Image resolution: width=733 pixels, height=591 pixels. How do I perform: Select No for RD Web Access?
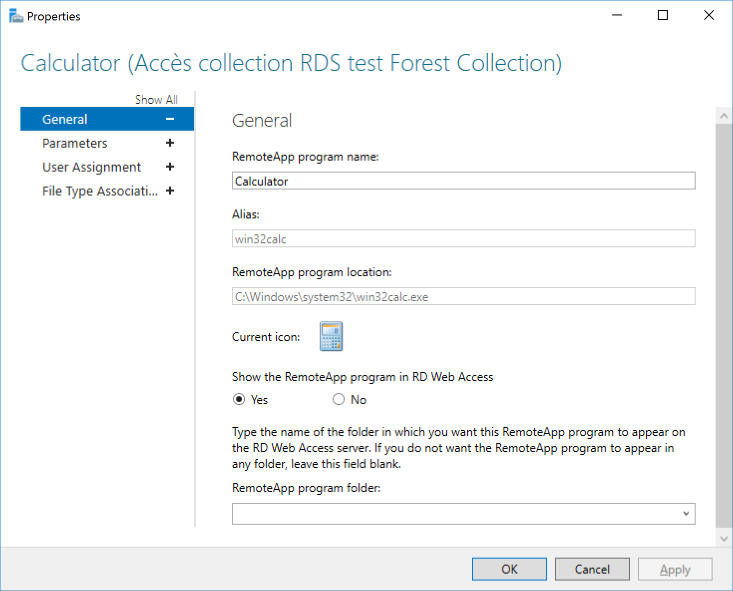click(338, 399)
